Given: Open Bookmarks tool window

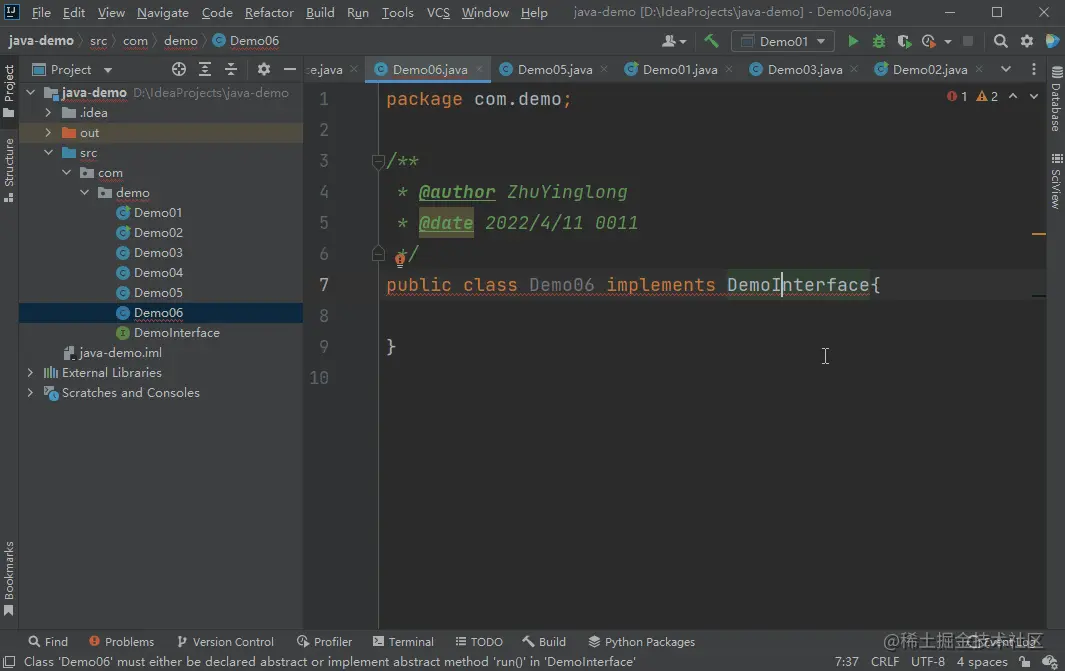Looking at the screenshot, I should pyautogui.click(x=9, y=578).
